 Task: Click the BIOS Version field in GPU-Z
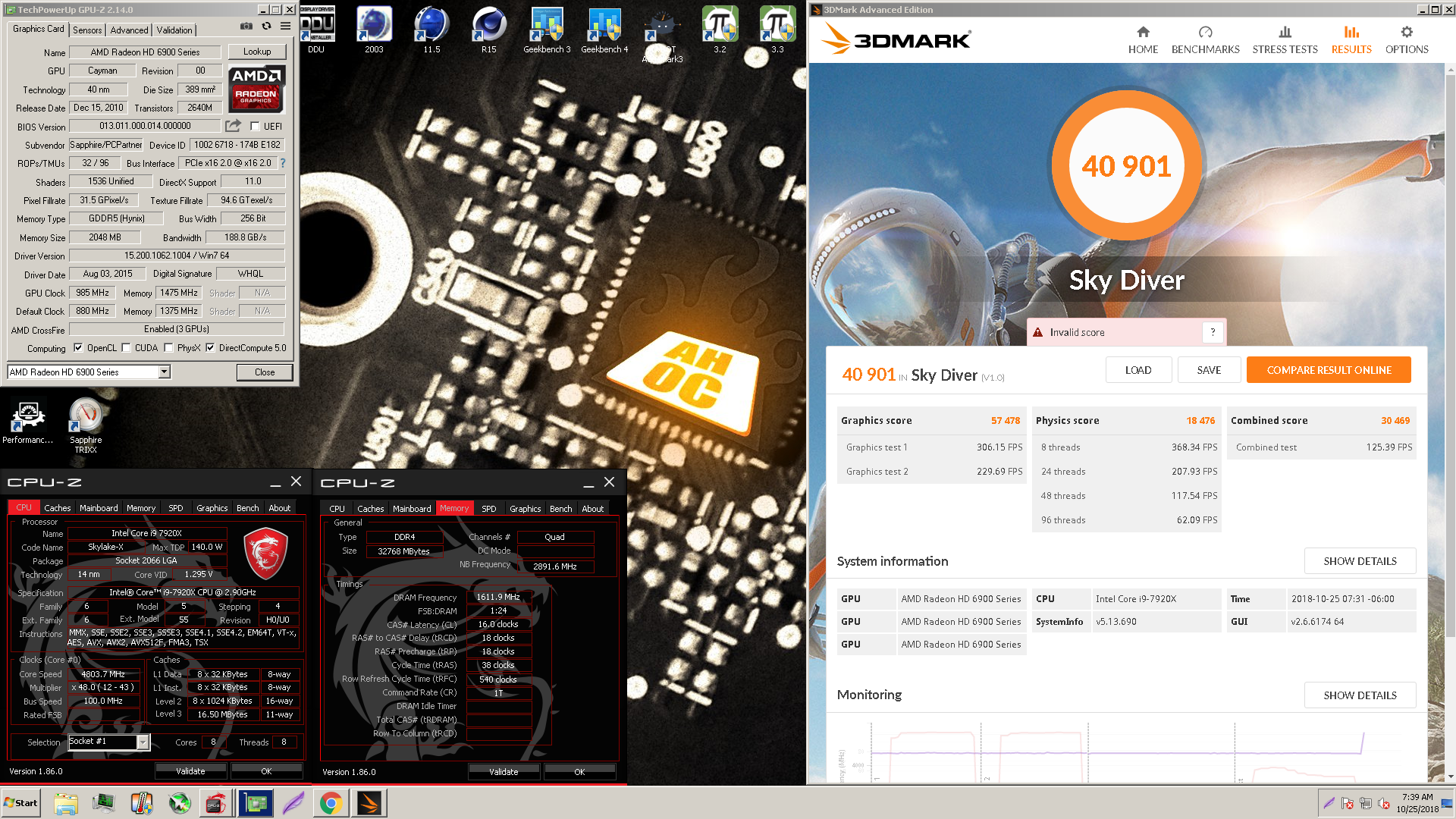[145, 126]
